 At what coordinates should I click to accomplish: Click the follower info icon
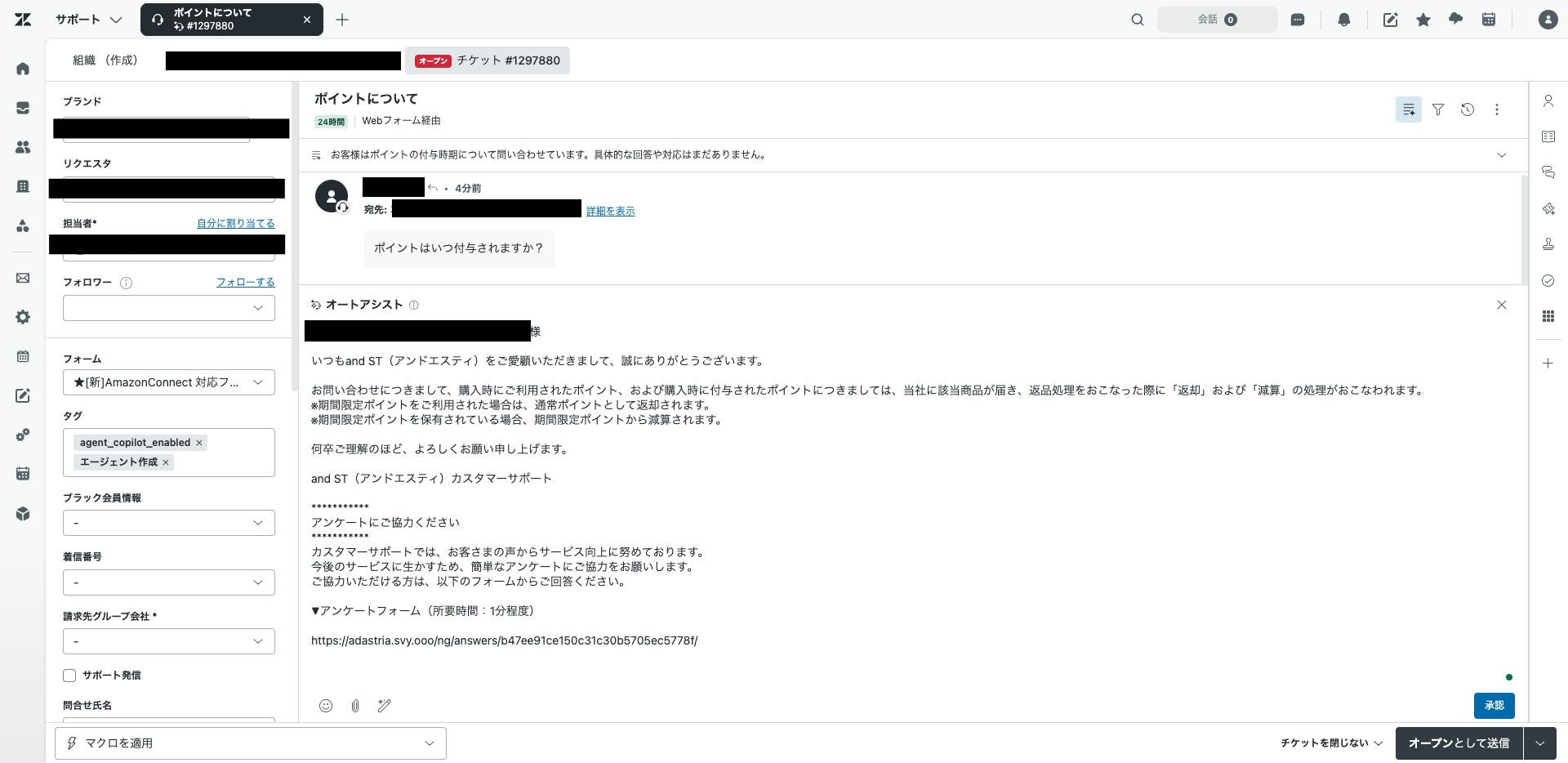pos(126,283)
